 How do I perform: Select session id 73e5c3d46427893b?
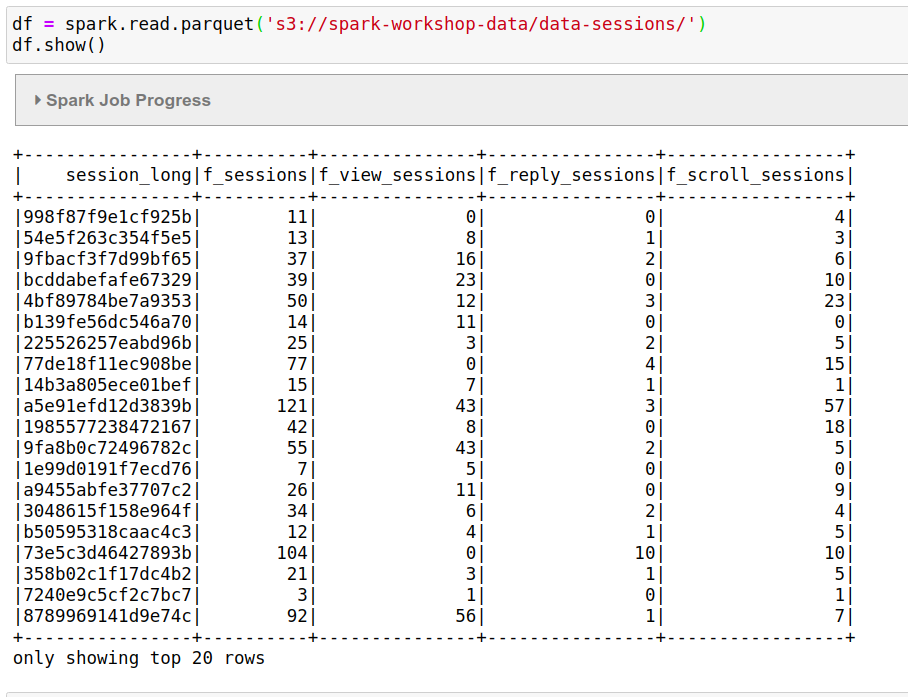click(107, 552)
